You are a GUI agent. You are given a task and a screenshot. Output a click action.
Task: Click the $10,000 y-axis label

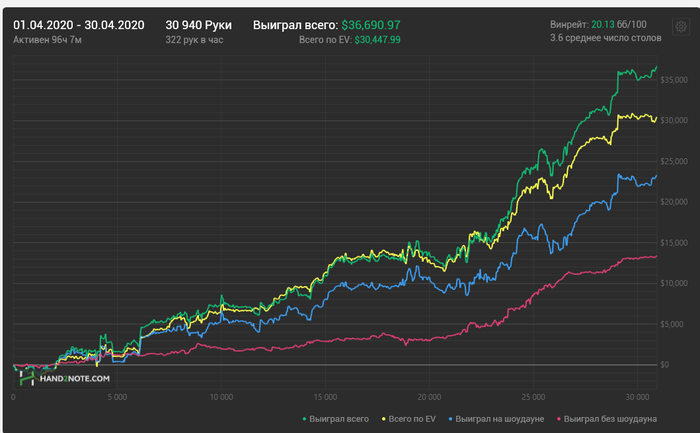tap(674, 283)
